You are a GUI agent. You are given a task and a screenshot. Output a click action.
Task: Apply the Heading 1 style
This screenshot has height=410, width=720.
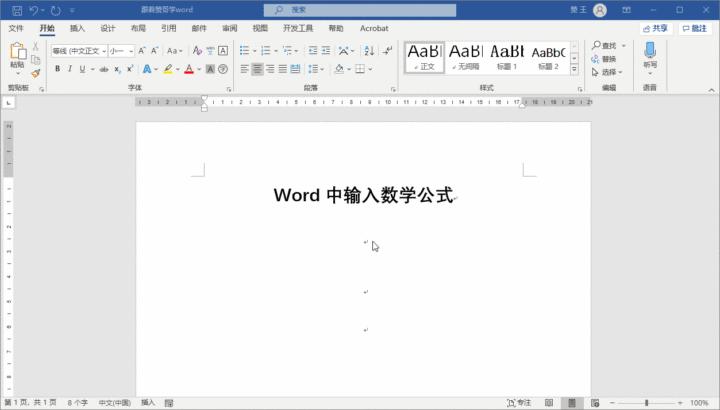tap(507, 57)
